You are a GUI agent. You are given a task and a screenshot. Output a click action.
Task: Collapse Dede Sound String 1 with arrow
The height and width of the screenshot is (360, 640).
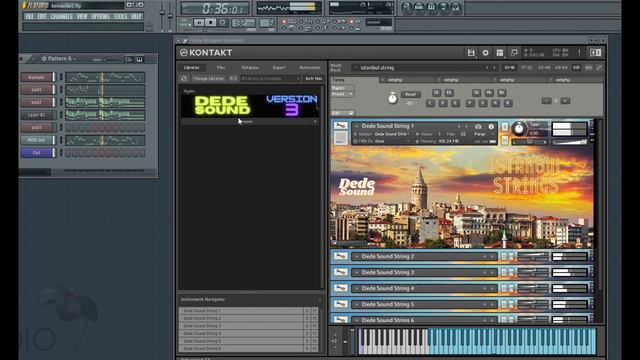coord(356,127)
